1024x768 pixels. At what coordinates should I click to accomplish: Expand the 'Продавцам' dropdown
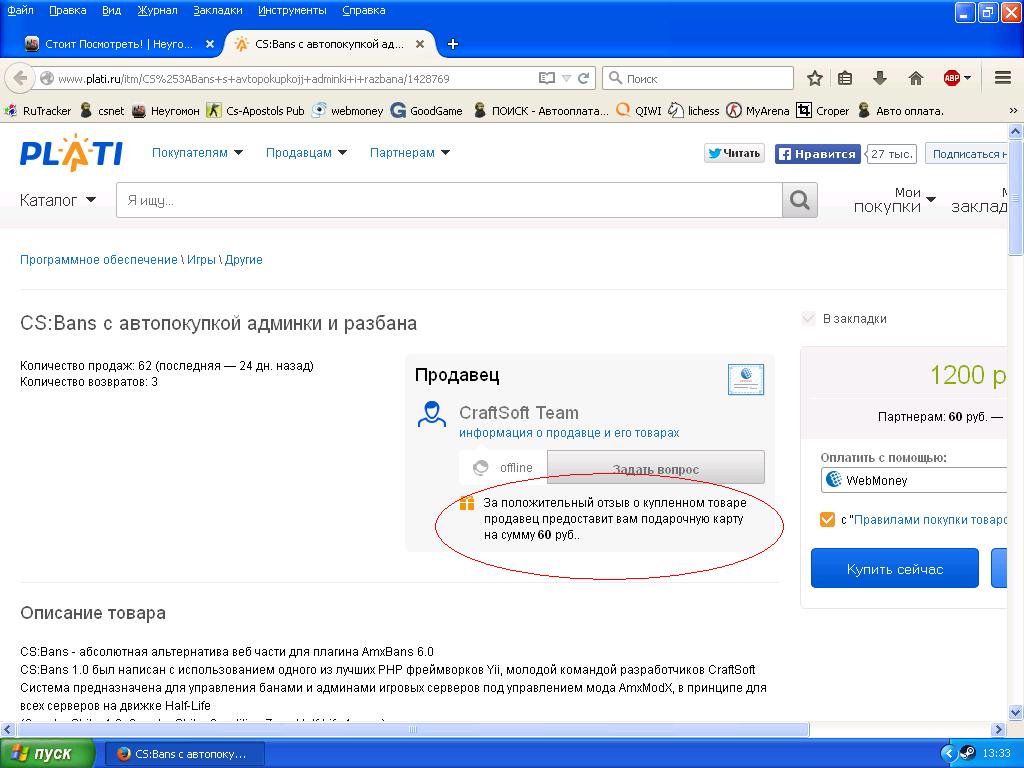306,153
